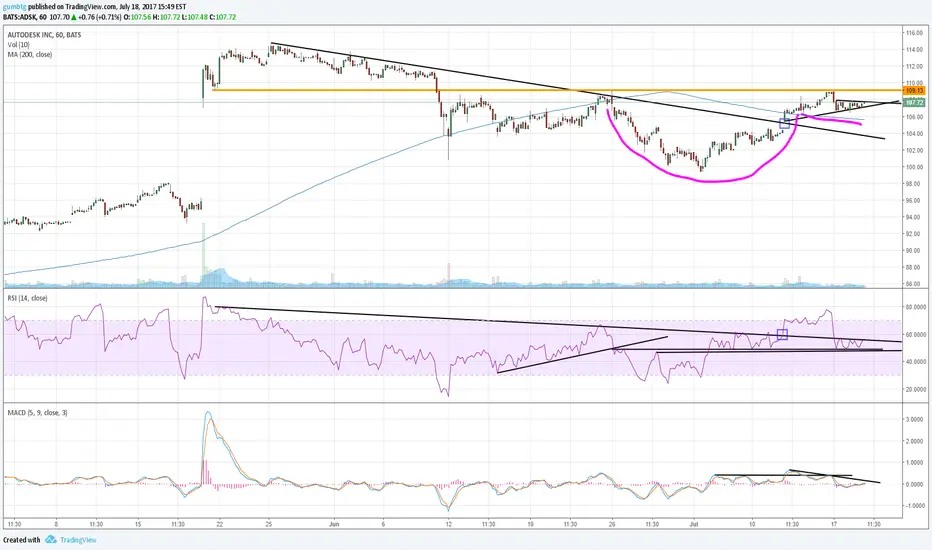The width and height of the screenshot is (932, 550).
Task: Click the 112.00 price axis label
Action: [x=914, y=66]
